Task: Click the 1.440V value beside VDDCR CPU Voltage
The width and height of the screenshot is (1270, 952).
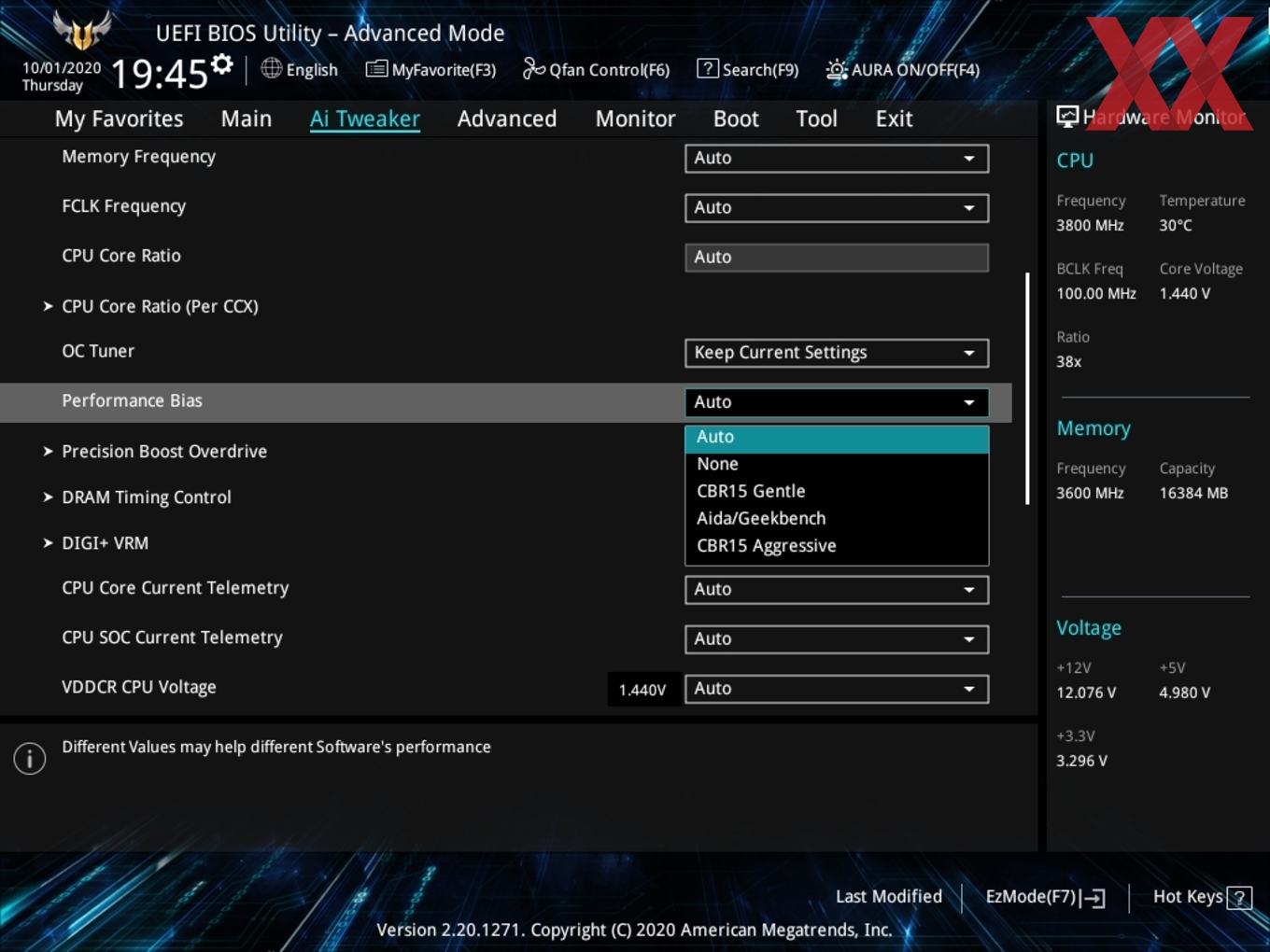Action: point(642,690)
